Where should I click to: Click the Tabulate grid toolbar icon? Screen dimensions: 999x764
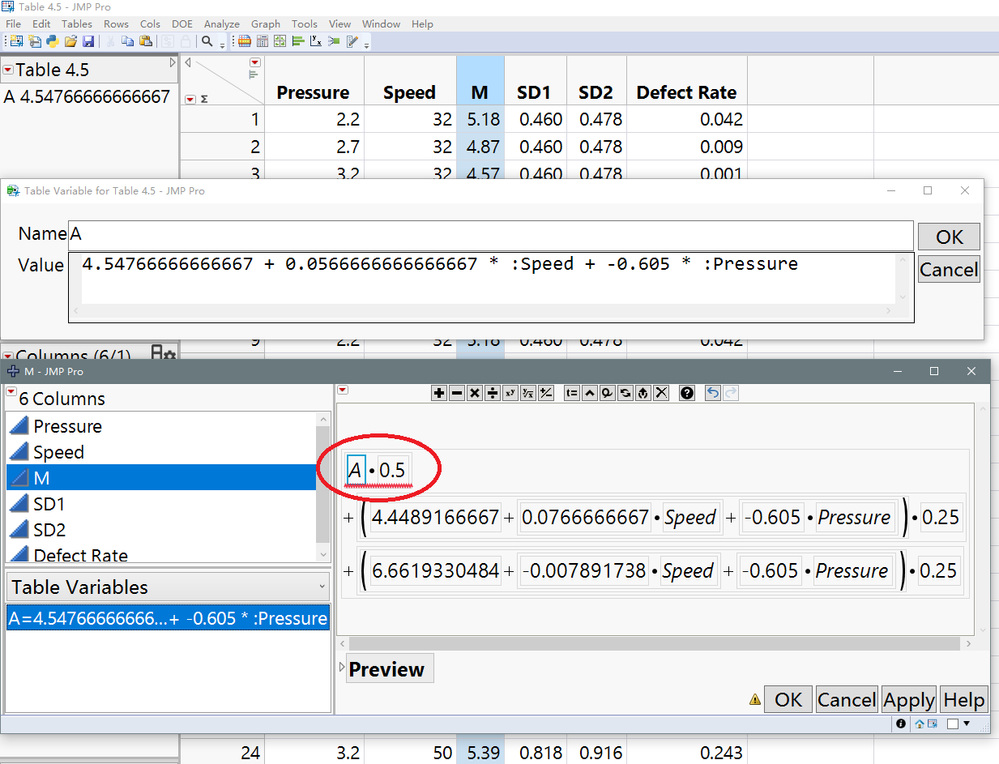(262, 41)
